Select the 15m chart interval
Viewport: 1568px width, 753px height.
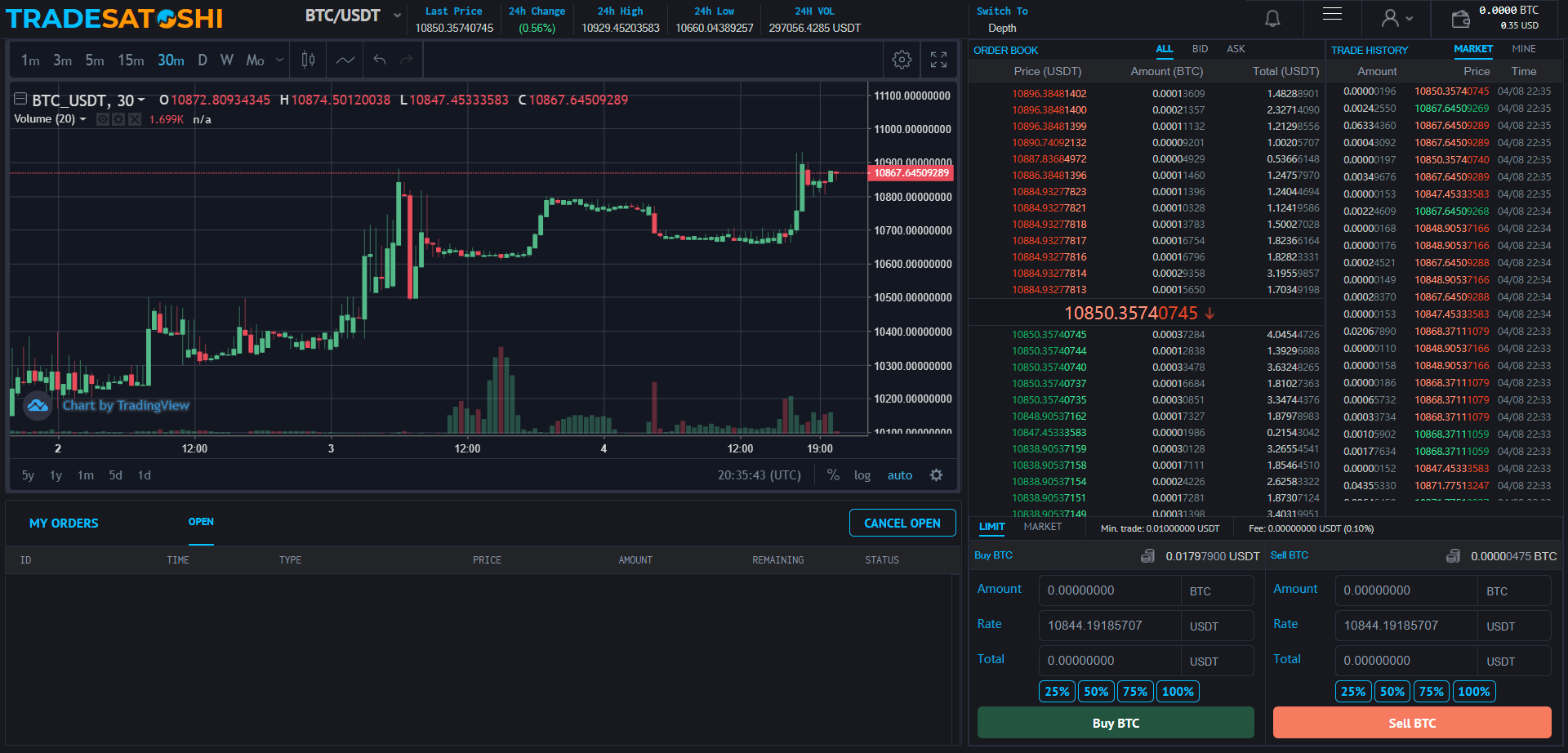click(x=131, y=60)
